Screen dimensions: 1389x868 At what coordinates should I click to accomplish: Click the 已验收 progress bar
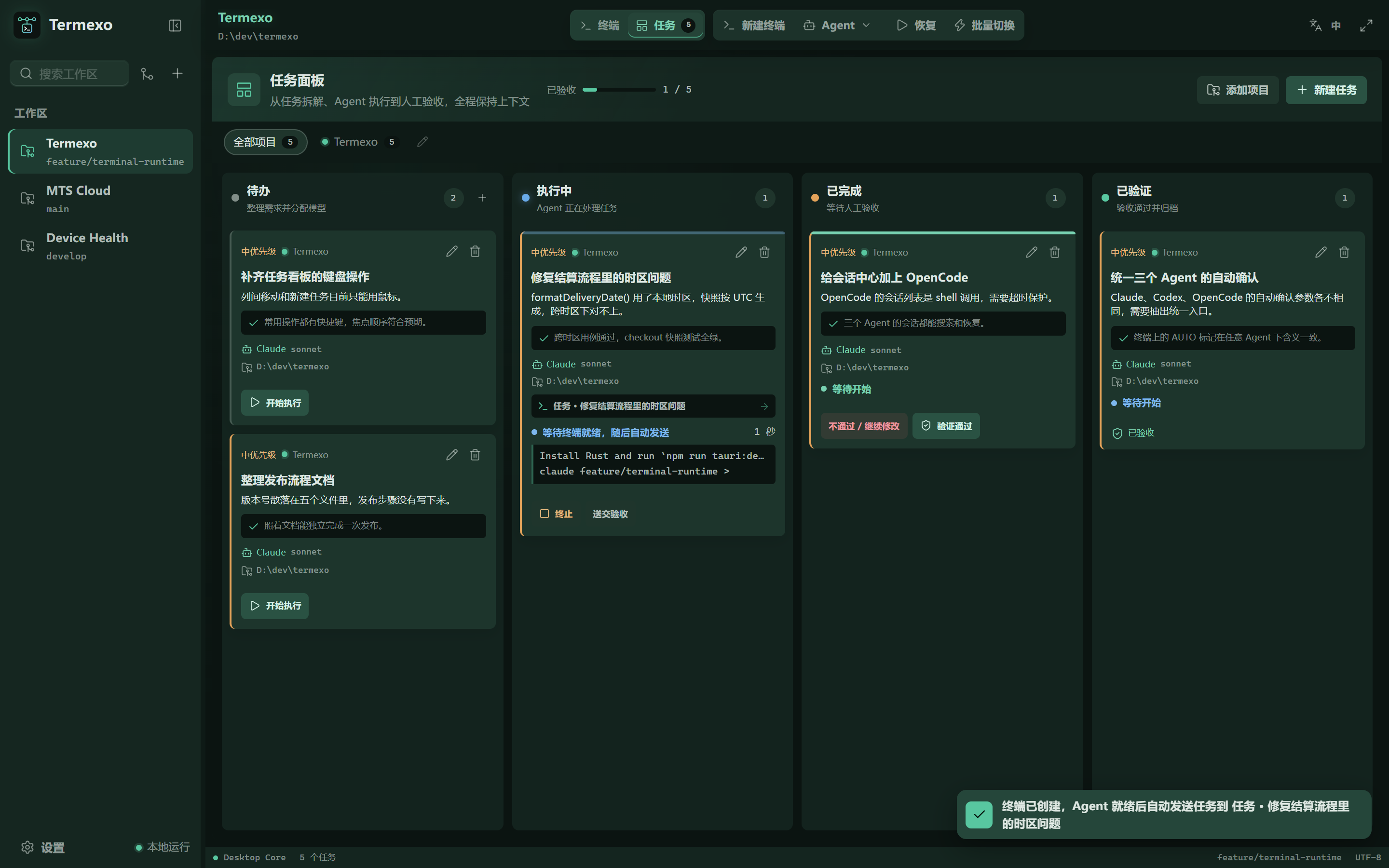pos(619,90)
